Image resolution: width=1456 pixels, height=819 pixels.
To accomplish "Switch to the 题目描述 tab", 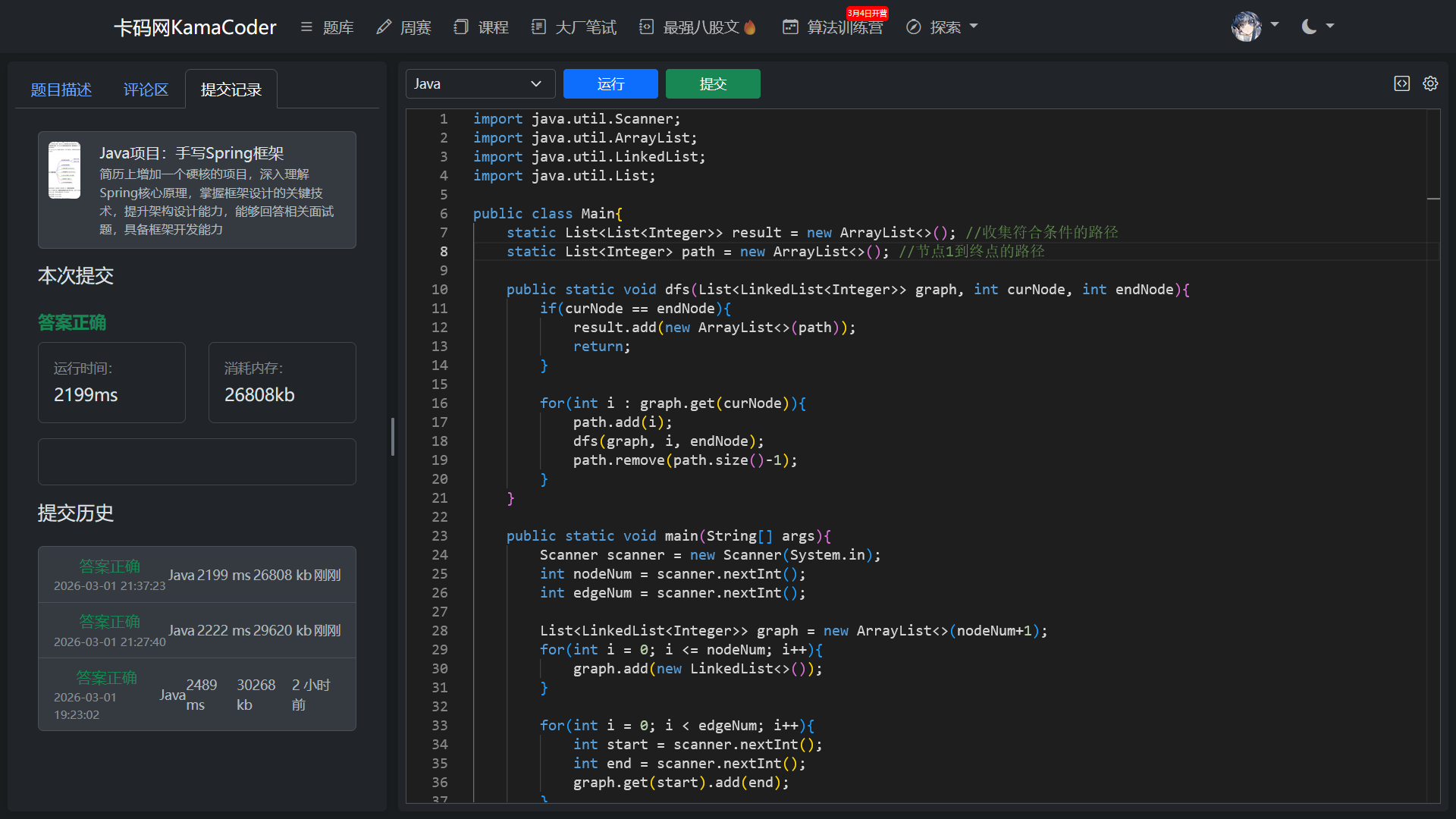I will point(61,89).
